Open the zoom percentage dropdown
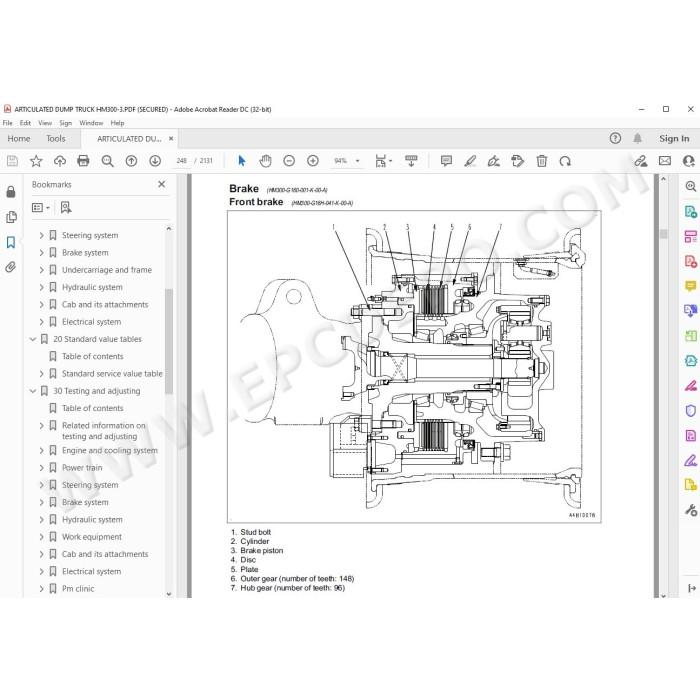This screenshot has width=700, height=700. pos(358,161)
